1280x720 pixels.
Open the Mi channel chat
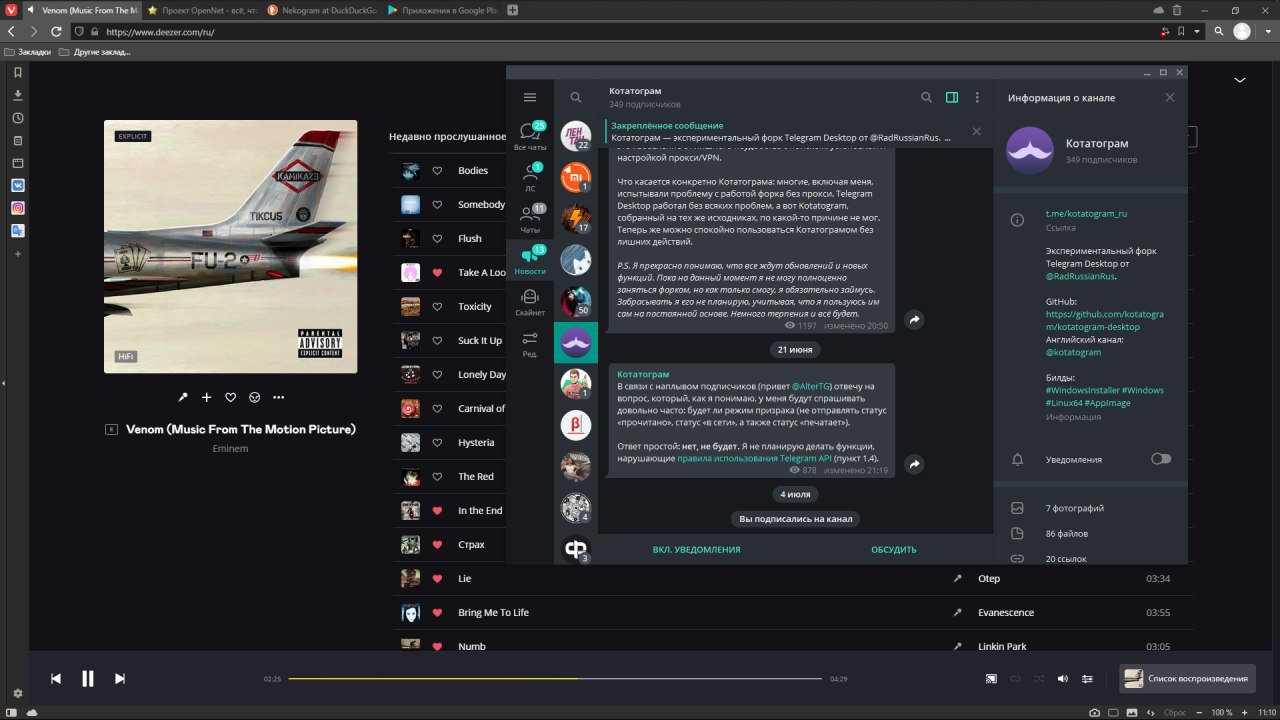coord(576,177)
